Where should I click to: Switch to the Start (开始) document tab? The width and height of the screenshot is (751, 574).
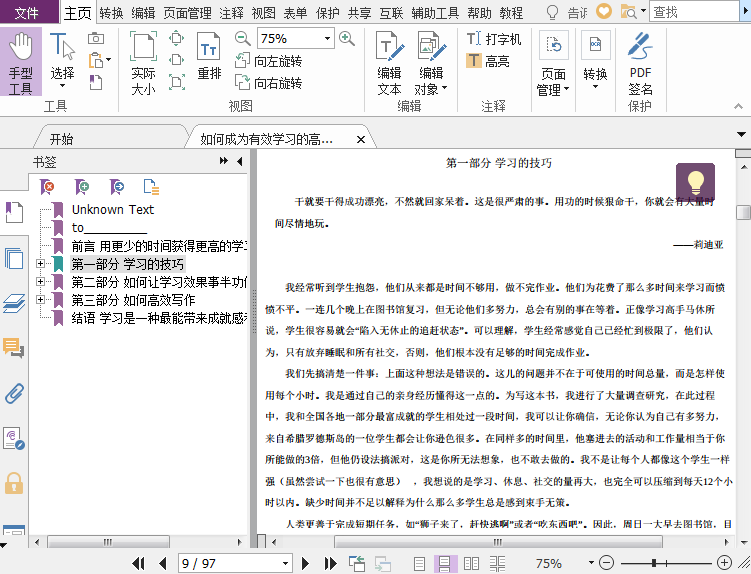(x=62, y=139)
